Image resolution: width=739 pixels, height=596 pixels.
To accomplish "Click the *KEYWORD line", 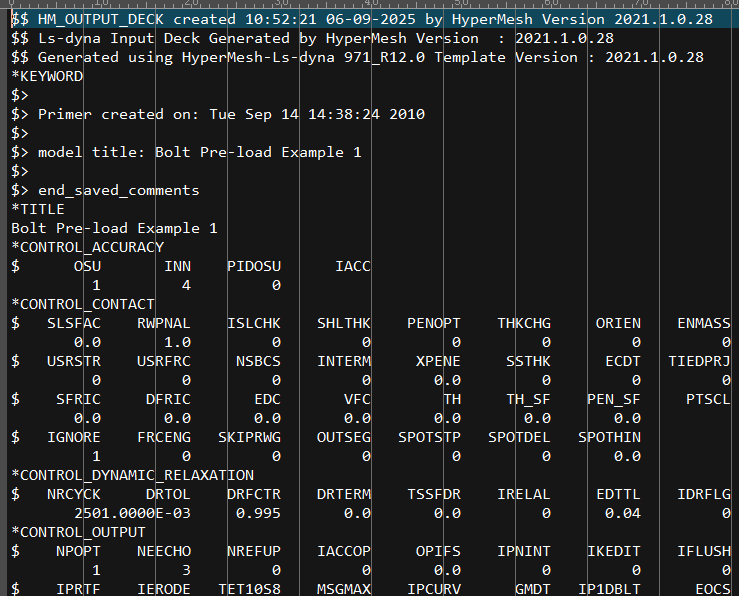I will [47, 76].
